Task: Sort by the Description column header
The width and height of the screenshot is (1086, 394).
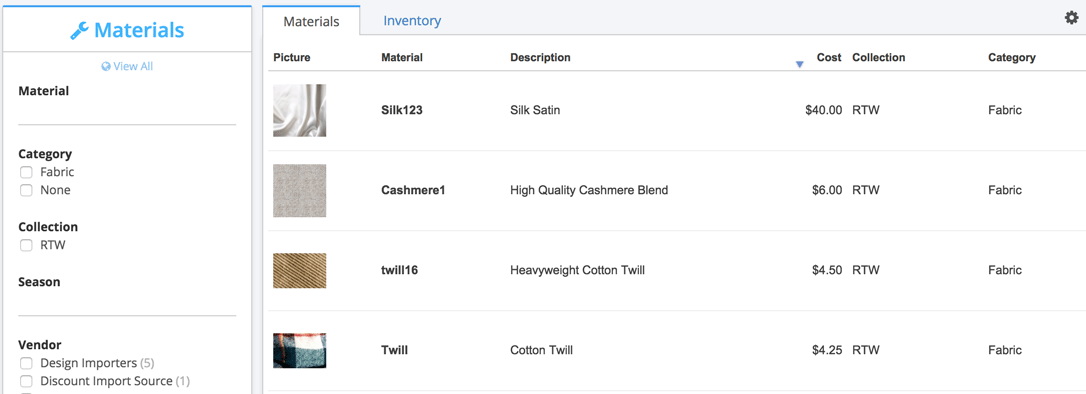Action: tap(540, 57)
